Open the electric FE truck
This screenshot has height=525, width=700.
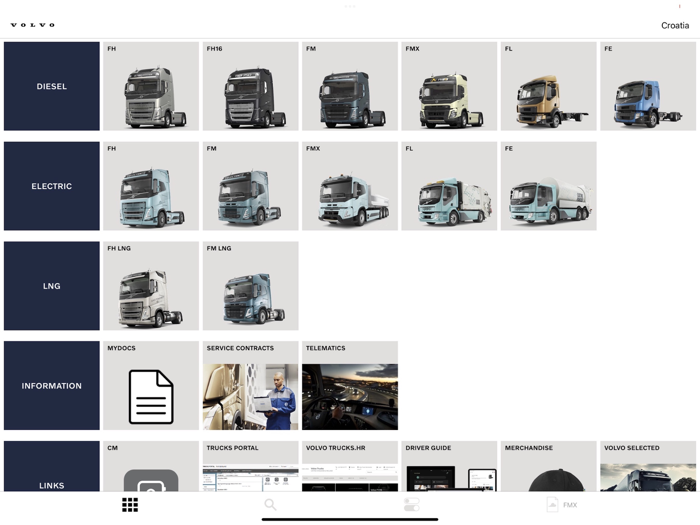coord(549,186)
